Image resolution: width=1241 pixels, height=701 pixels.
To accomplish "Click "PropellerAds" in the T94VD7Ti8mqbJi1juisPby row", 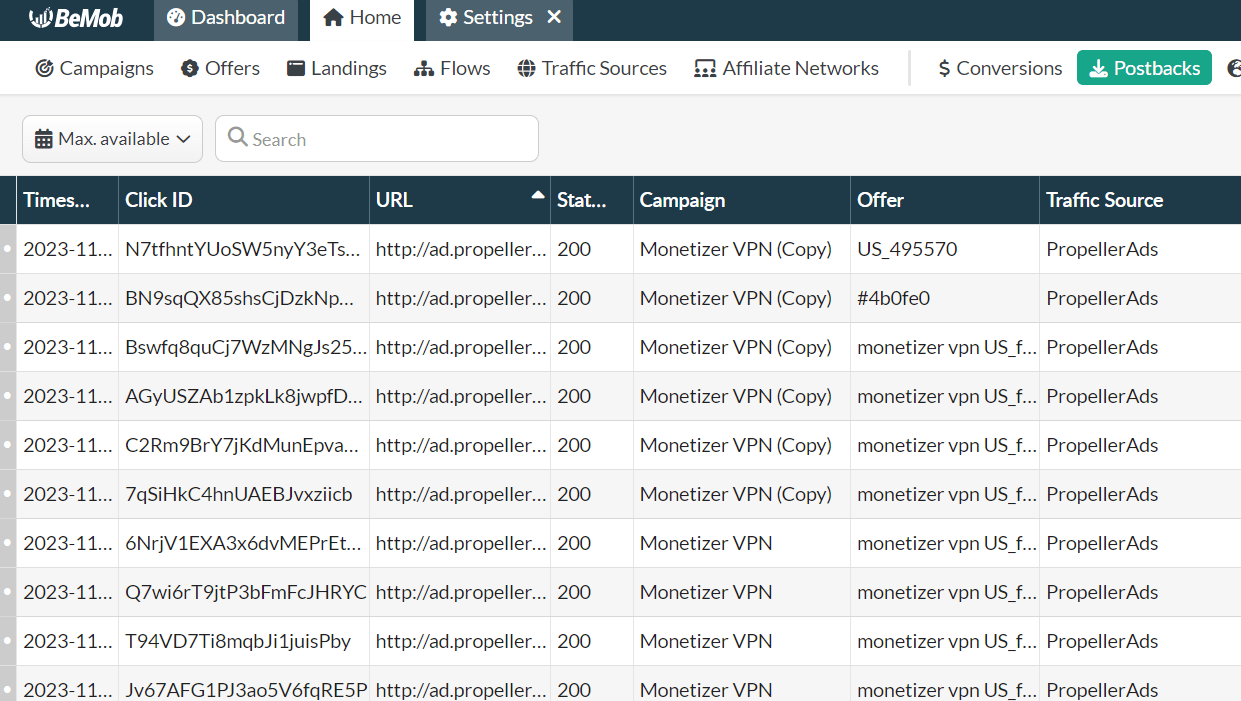I will pyautogui.click(x=1102, y=641).
